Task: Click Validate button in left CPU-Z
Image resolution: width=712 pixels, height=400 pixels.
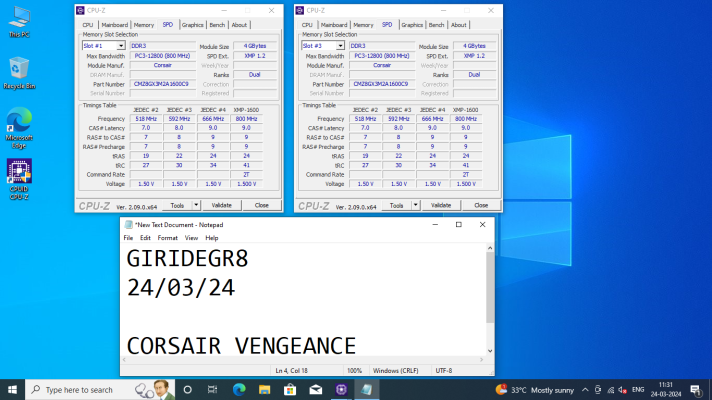Action: pos(222,205)
